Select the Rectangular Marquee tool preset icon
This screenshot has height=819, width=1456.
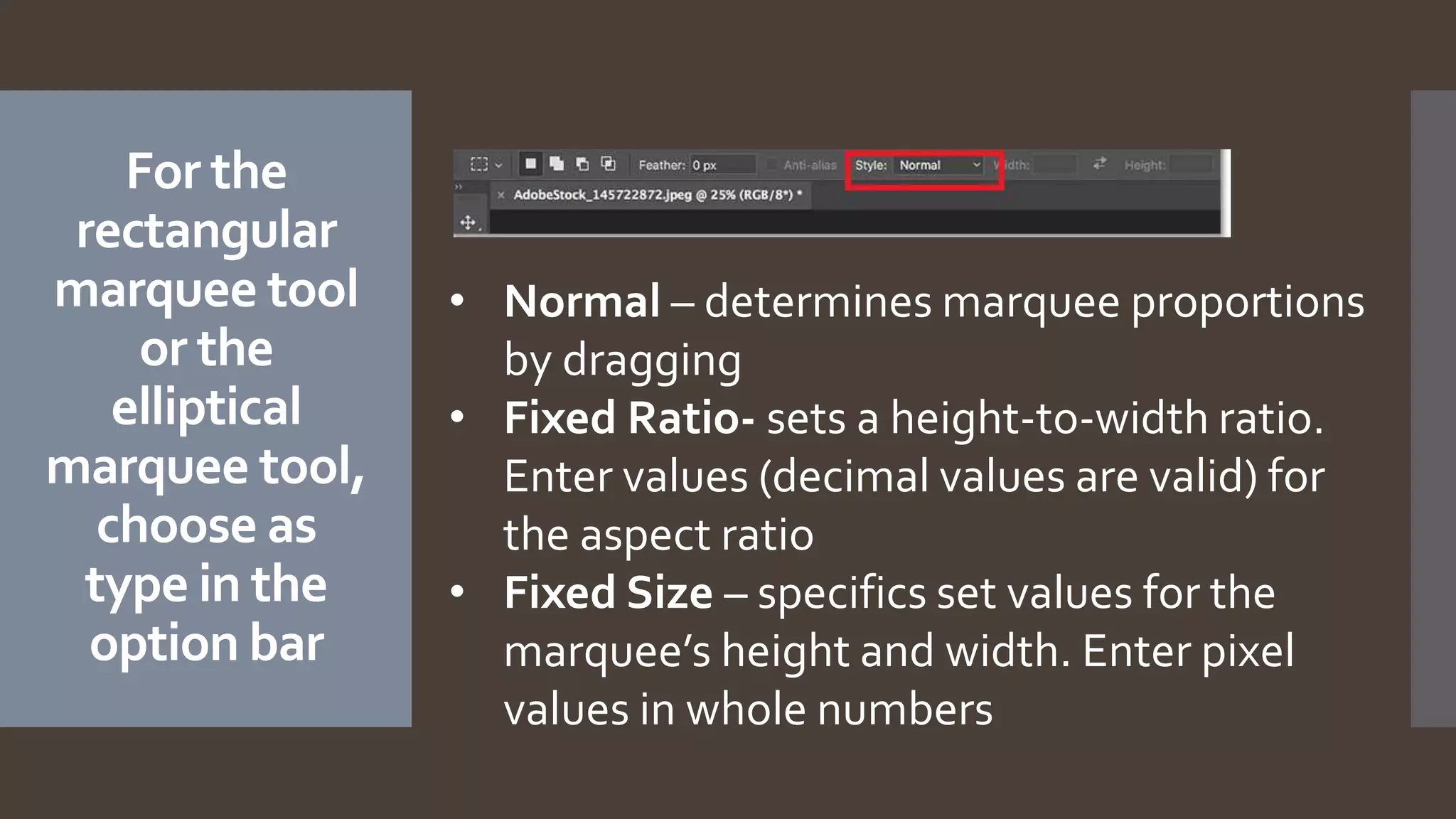click(479, 164)
